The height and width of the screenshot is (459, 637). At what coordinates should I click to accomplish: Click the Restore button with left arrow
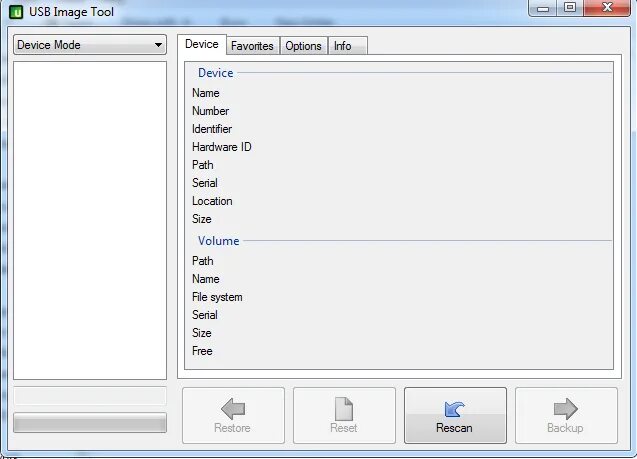click(233, 415)
